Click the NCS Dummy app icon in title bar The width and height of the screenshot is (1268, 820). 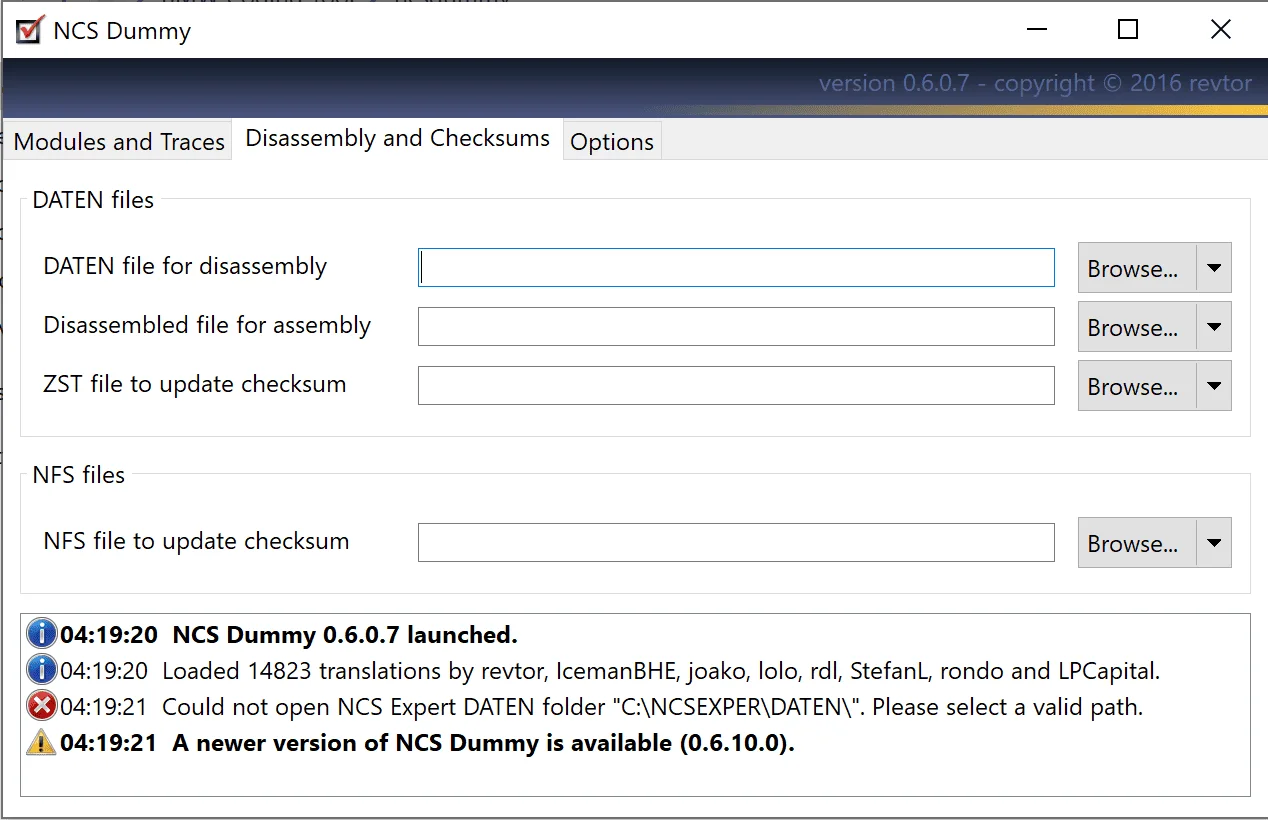click(x=30, y=30)
